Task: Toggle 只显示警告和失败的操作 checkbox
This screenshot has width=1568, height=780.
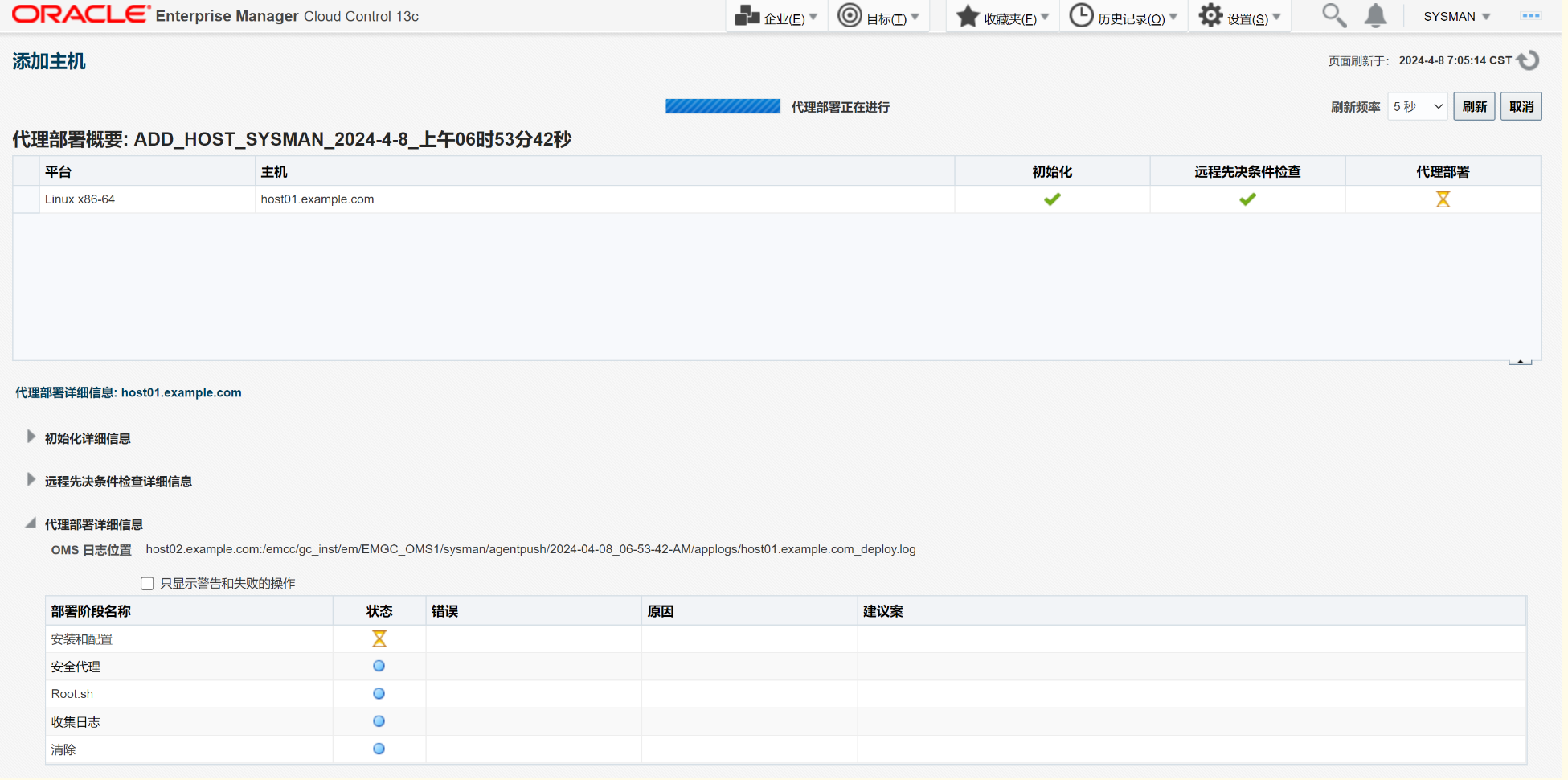Action: click(x=147, y=584)
